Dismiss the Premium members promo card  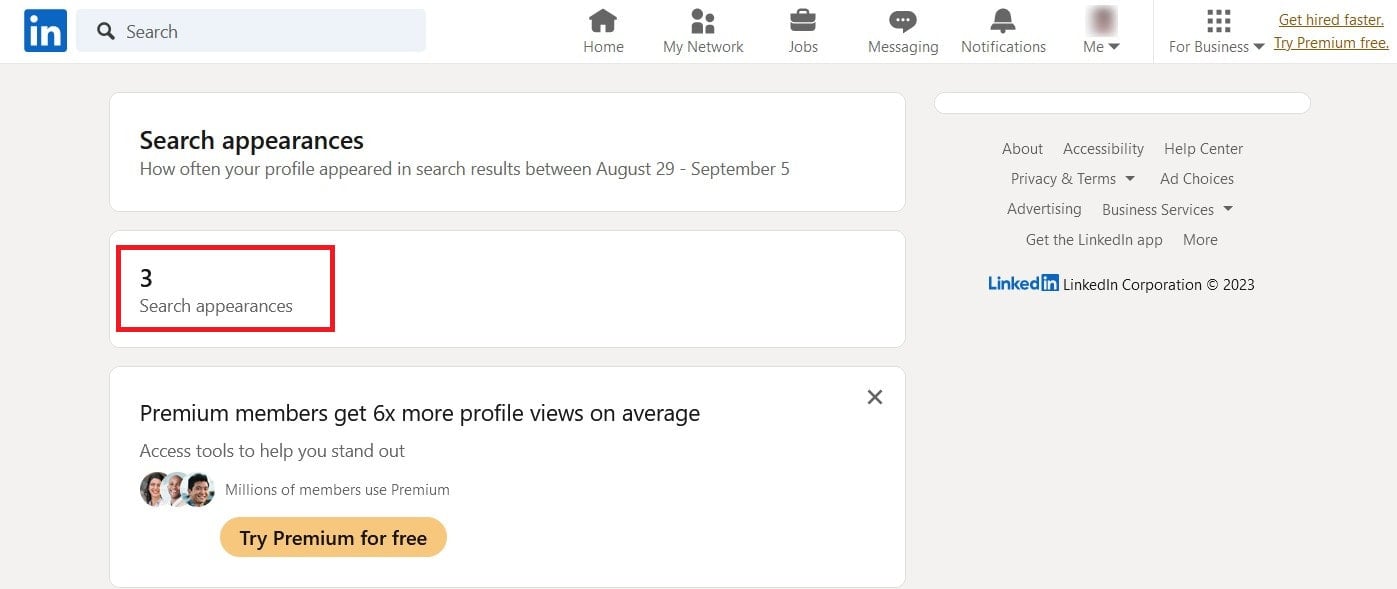[875, 397]
